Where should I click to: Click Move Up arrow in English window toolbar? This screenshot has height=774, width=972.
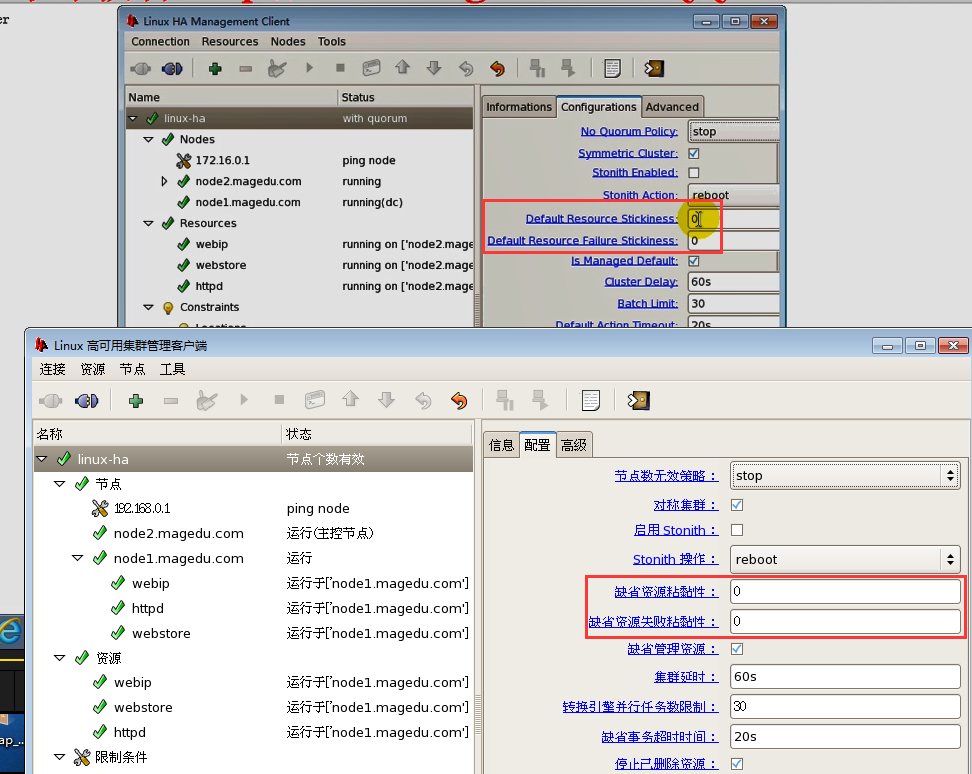[402, 67]
